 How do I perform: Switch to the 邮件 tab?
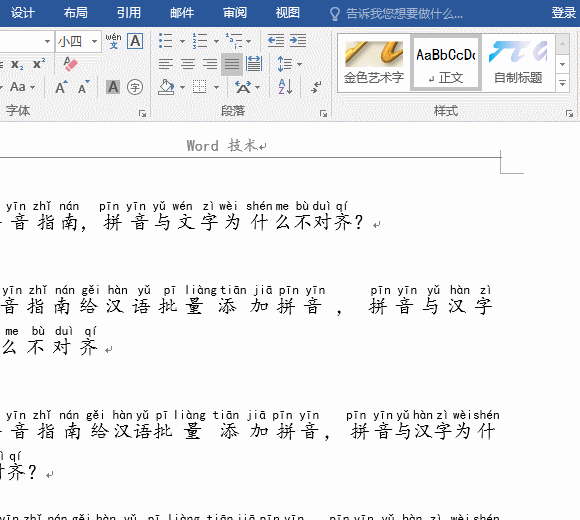182,13
